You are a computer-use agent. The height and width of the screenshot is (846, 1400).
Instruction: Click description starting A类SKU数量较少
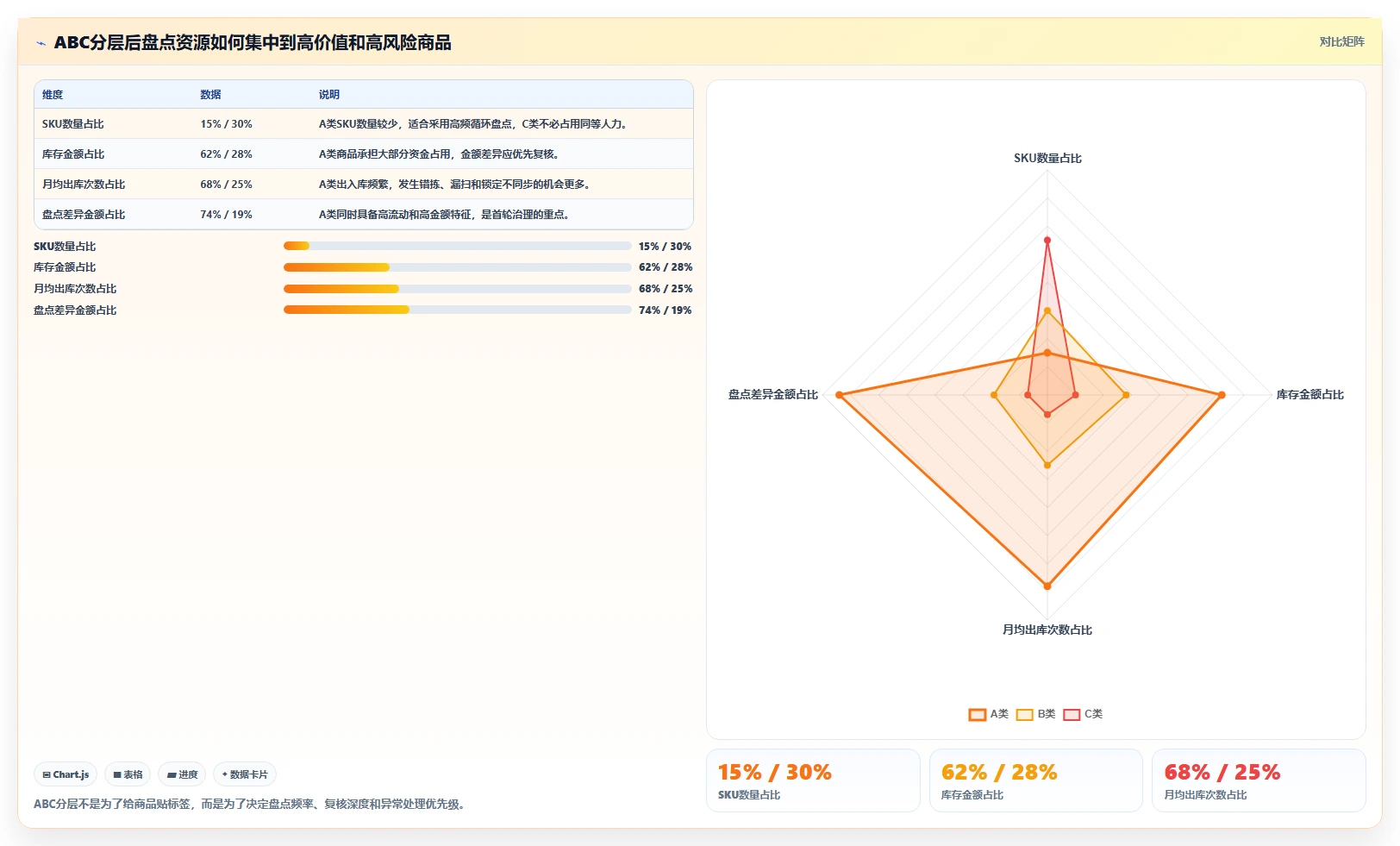[x=474, y=124]
